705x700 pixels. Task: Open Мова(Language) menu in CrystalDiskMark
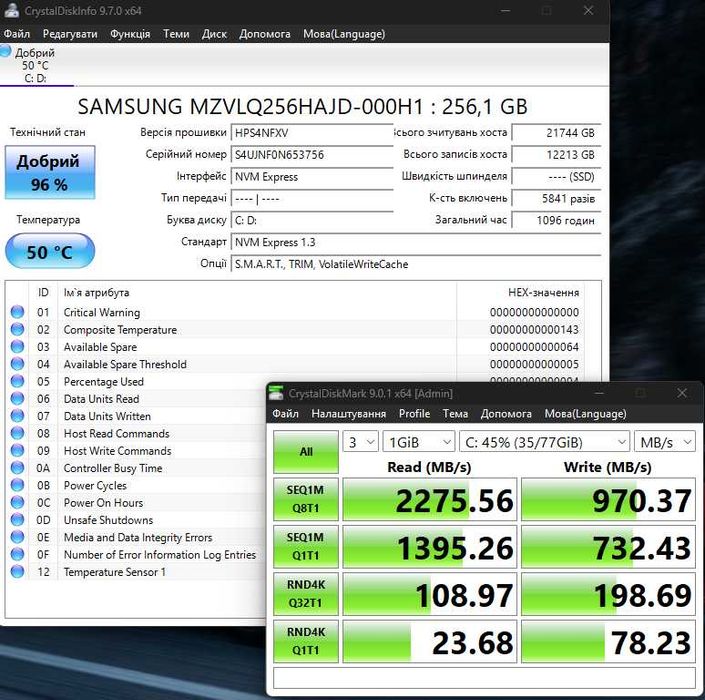tap(585, 414)
